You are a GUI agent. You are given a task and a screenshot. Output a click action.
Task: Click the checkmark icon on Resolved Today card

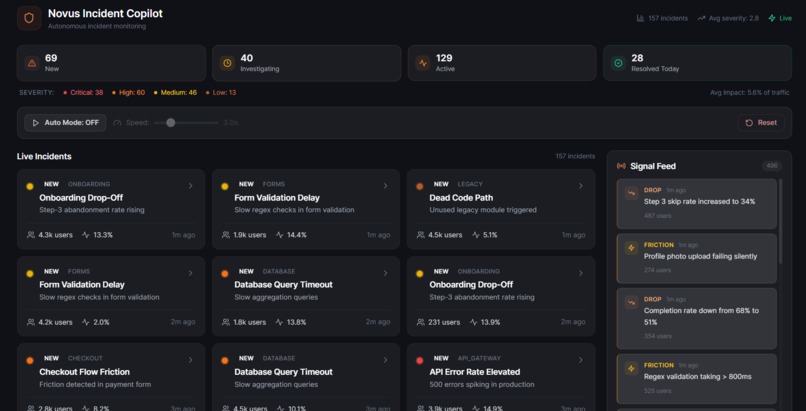(x=618, y=63)
